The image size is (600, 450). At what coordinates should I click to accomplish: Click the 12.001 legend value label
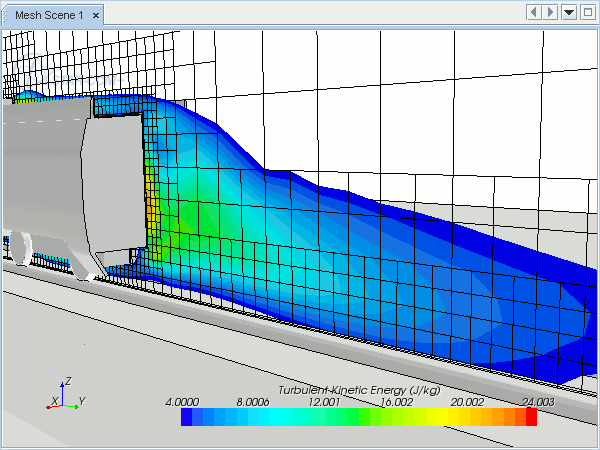[x=325, y=401]
